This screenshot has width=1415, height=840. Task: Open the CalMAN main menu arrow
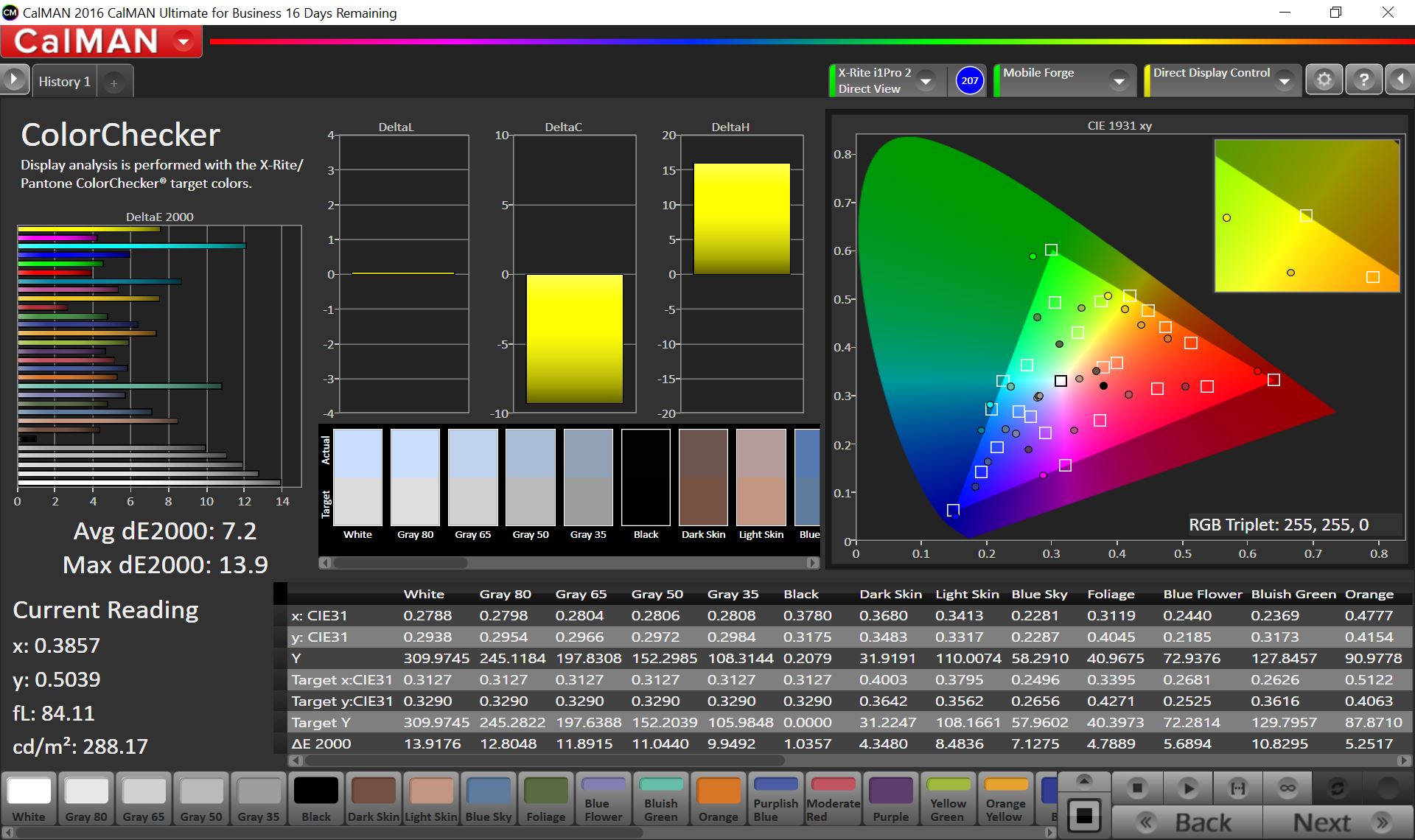184,42
